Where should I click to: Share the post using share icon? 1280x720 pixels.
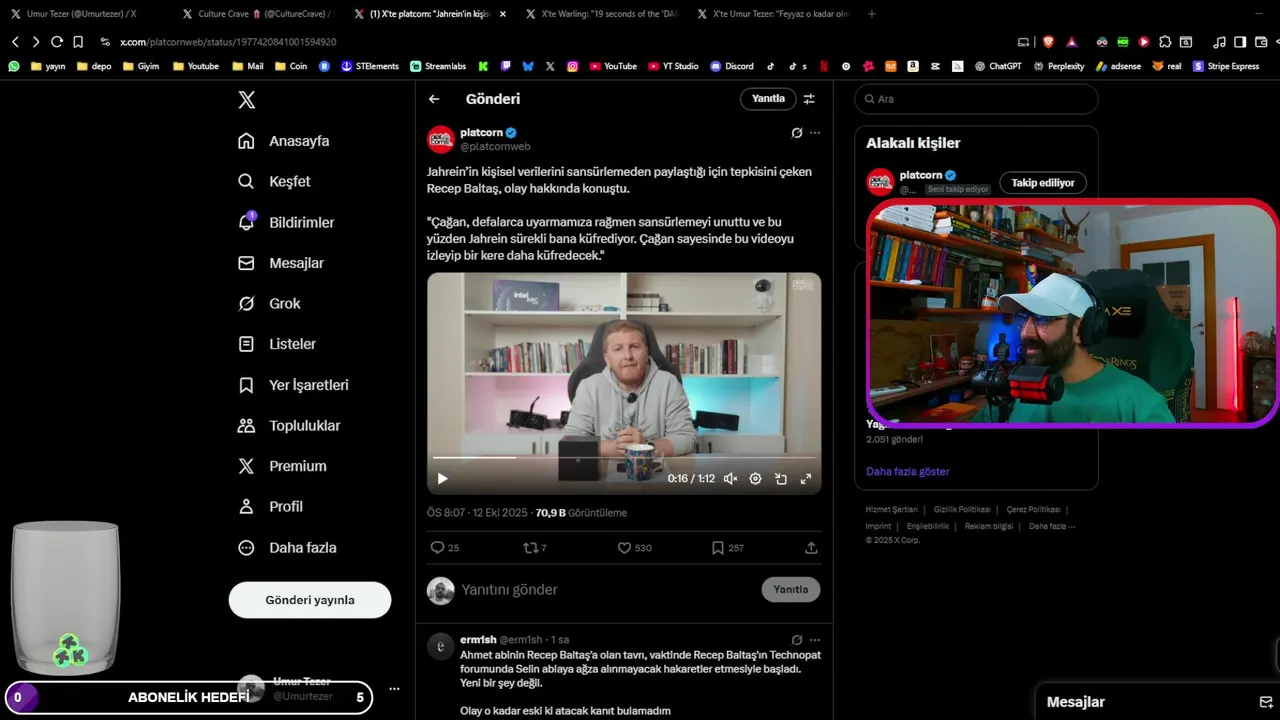[x=811, y=548]
